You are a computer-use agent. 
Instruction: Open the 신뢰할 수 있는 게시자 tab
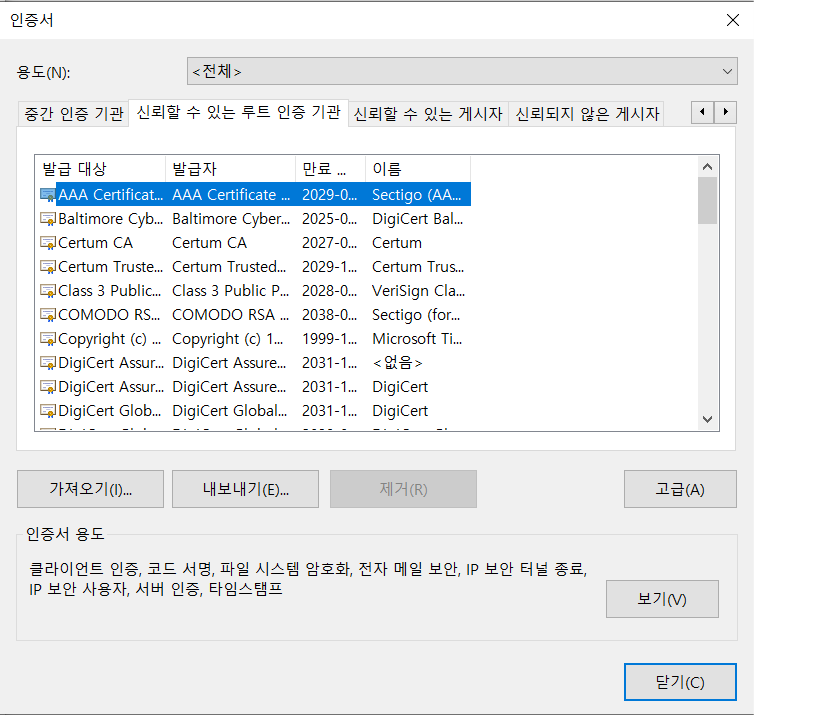(x=428, y=113)
